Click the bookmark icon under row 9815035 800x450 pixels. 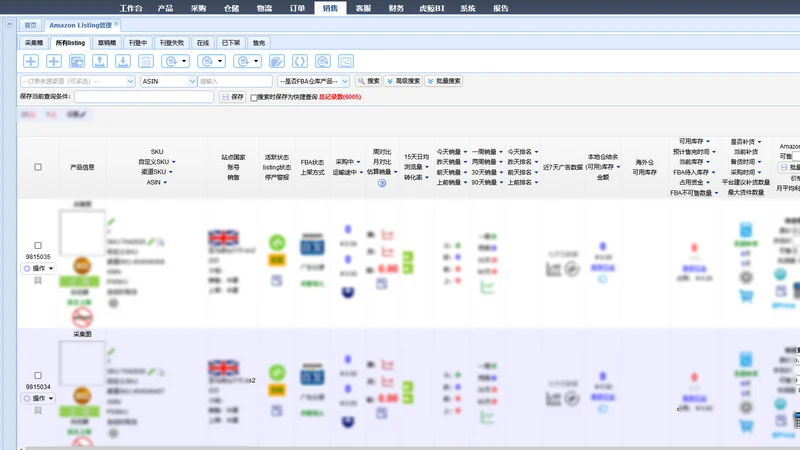(x=38, y=281)
